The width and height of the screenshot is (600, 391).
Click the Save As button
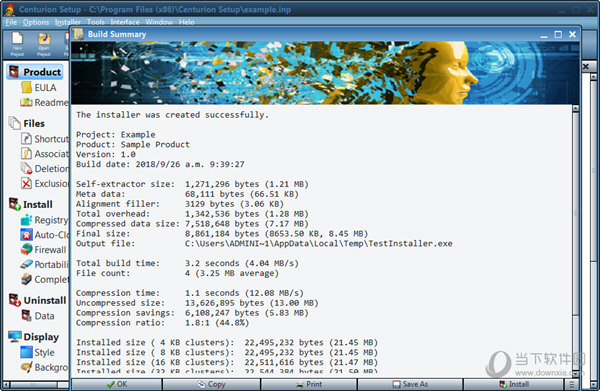click(410, 384)
